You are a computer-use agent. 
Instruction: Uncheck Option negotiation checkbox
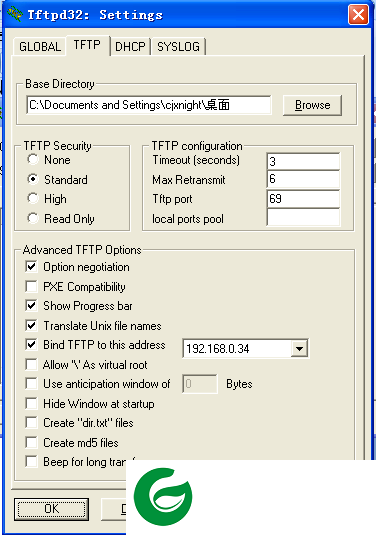[x=31, y=266]
